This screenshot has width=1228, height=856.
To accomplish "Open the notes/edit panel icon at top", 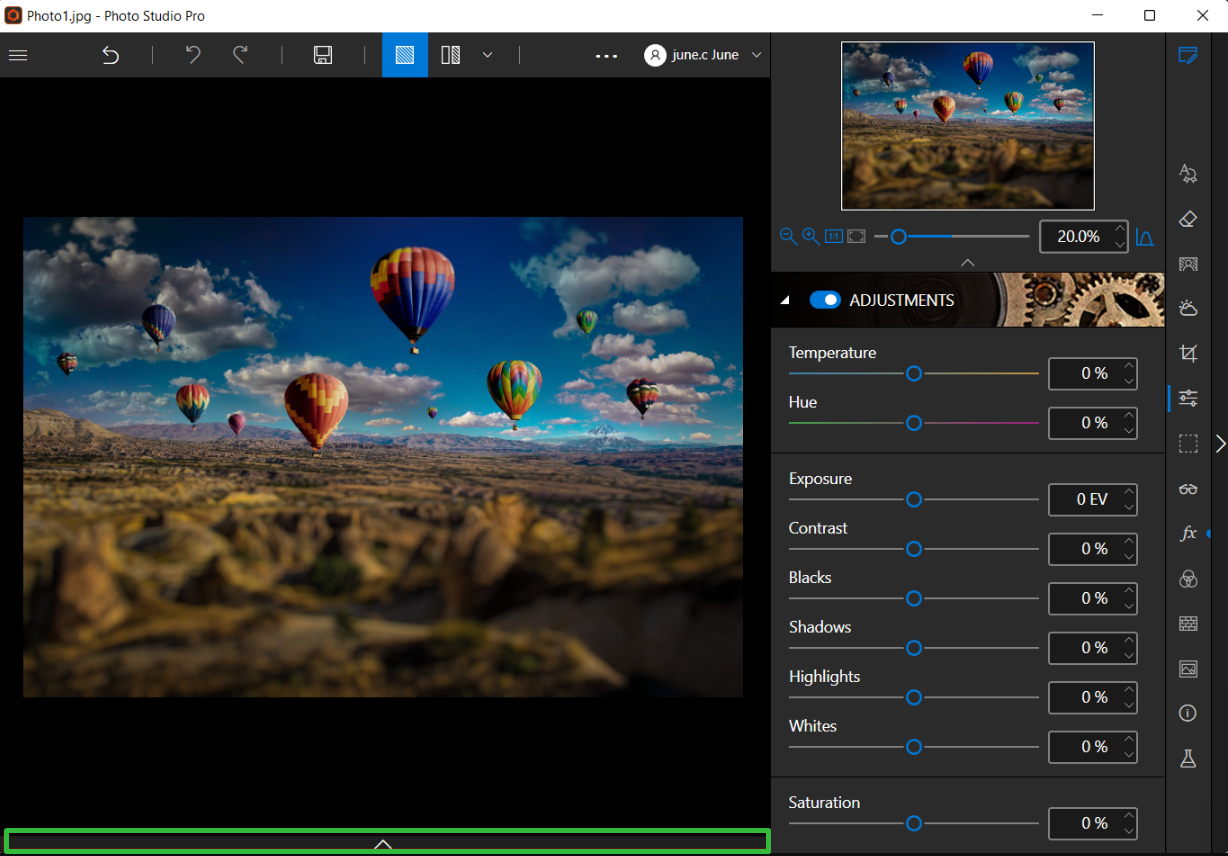I will coord(1188,55).
